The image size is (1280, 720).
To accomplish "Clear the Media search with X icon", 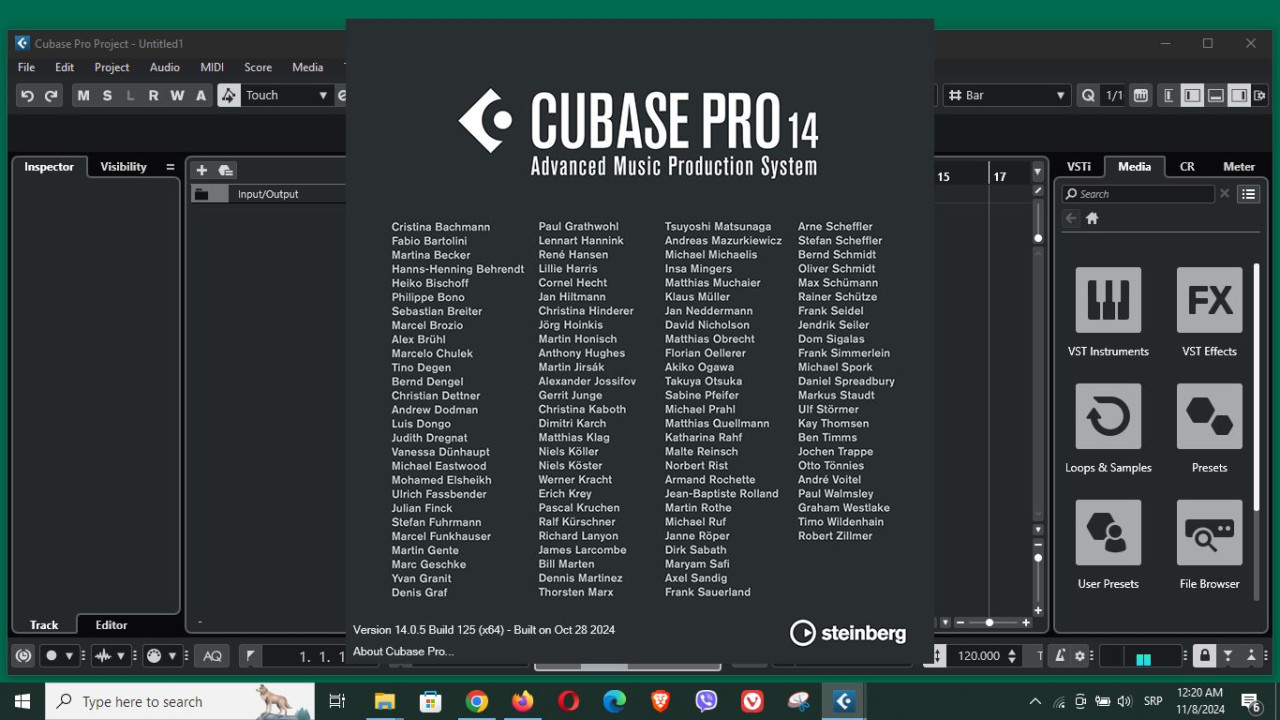I will (1224, 194).
